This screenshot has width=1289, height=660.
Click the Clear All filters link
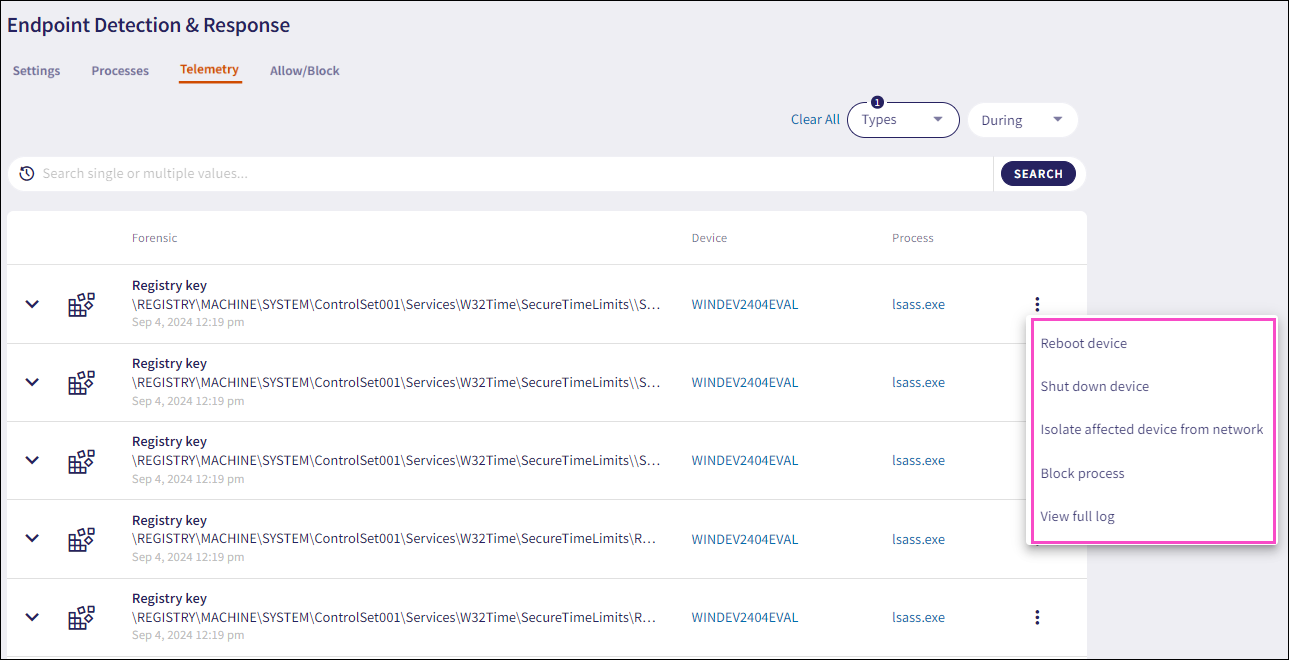pos(815,119)
